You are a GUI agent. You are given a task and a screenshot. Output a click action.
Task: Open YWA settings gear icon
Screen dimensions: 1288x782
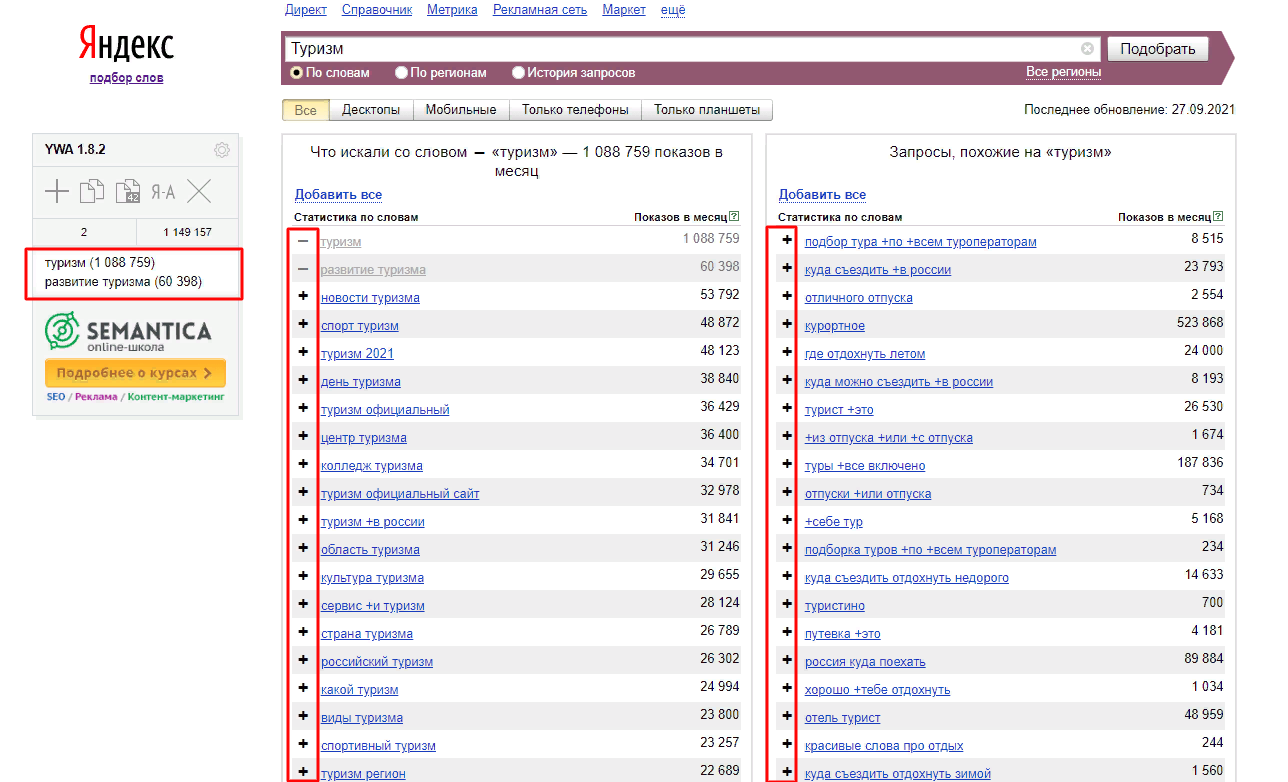pyautogui.click(x=222, y=150)
